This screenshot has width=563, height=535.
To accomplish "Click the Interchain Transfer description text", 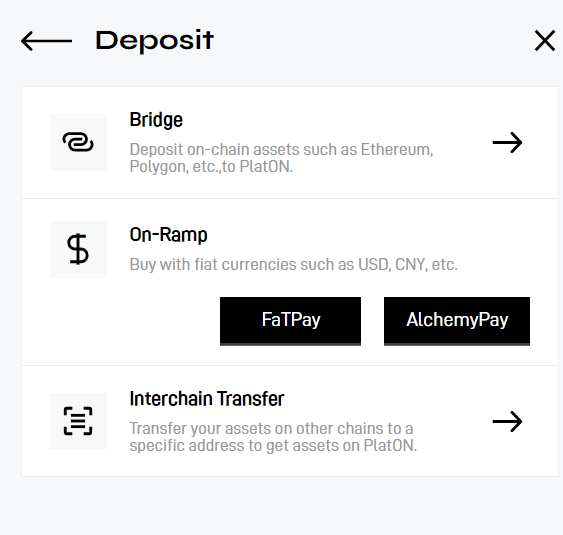I will 273,437.
